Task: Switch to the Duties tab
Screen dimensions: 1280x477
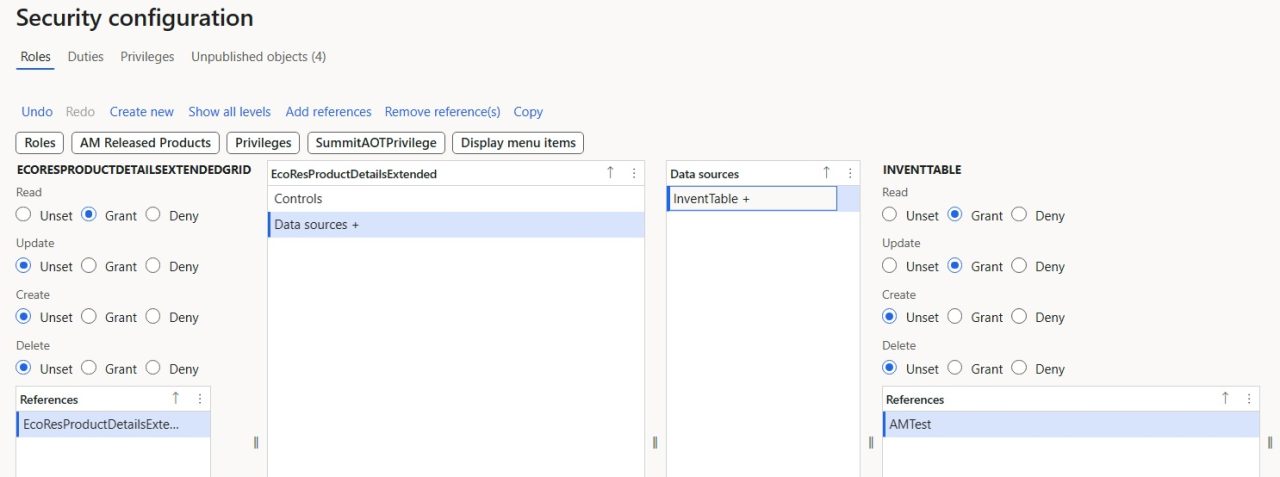Action: pyautogui.click(x=85, y=57)
